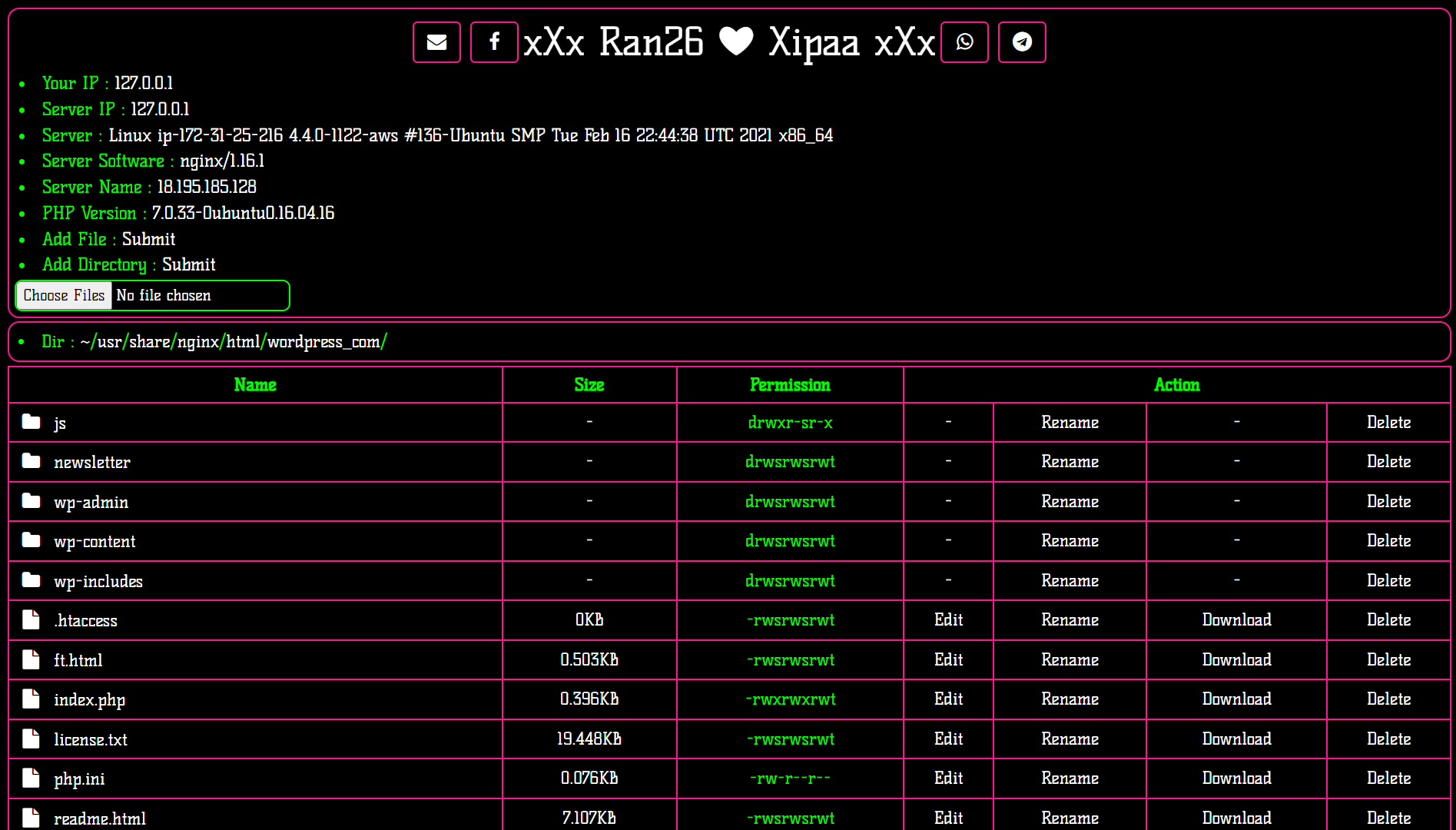Click the ft.html file icon
Screen dimensions: 1456x830
[x=31, y=659]
